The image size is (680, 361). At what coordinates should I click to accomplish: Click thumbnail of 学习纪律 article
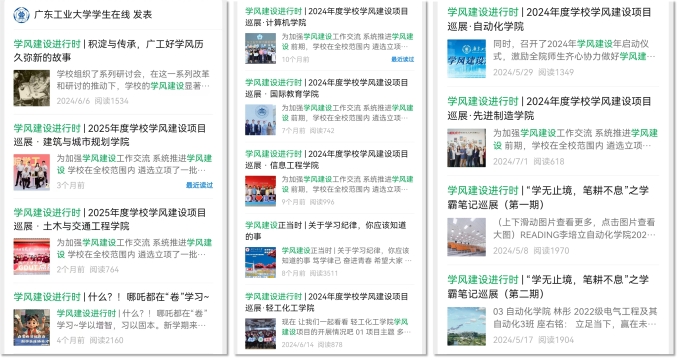point(260,263)
